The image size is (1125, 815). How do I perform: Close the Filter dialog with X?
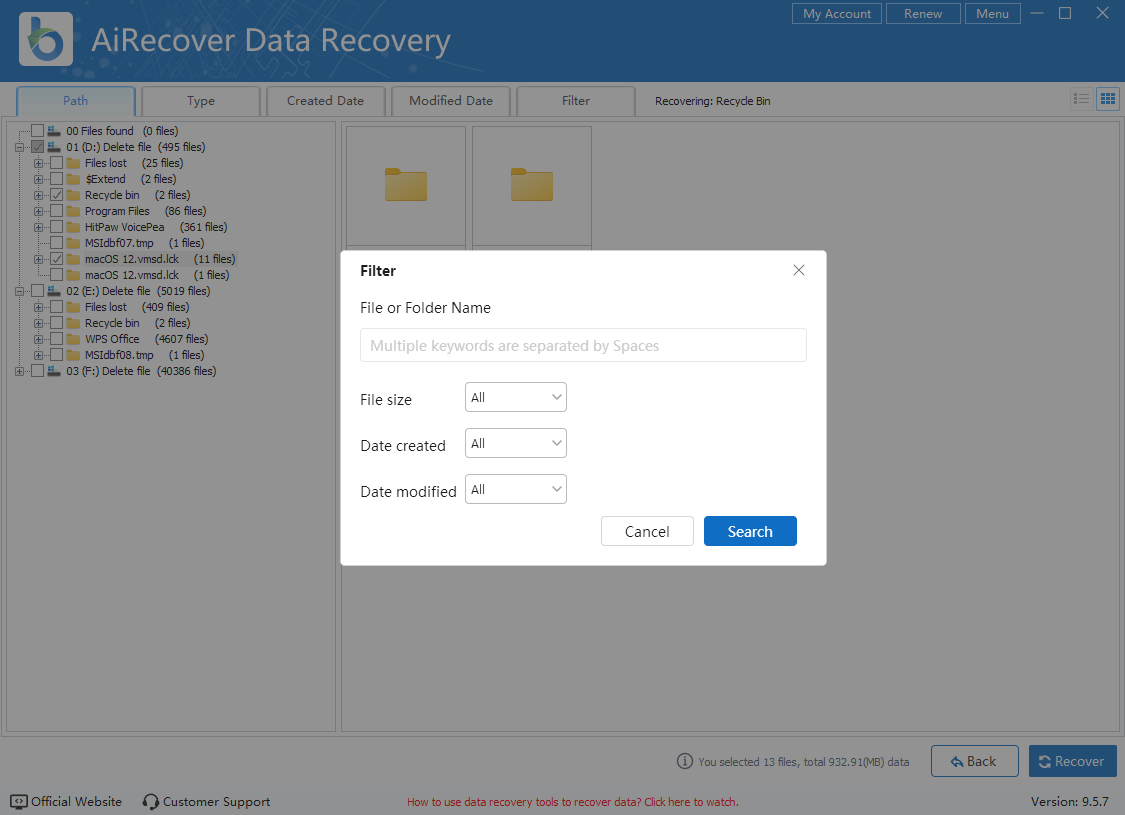pyautogui.click(x=798, y=270)
